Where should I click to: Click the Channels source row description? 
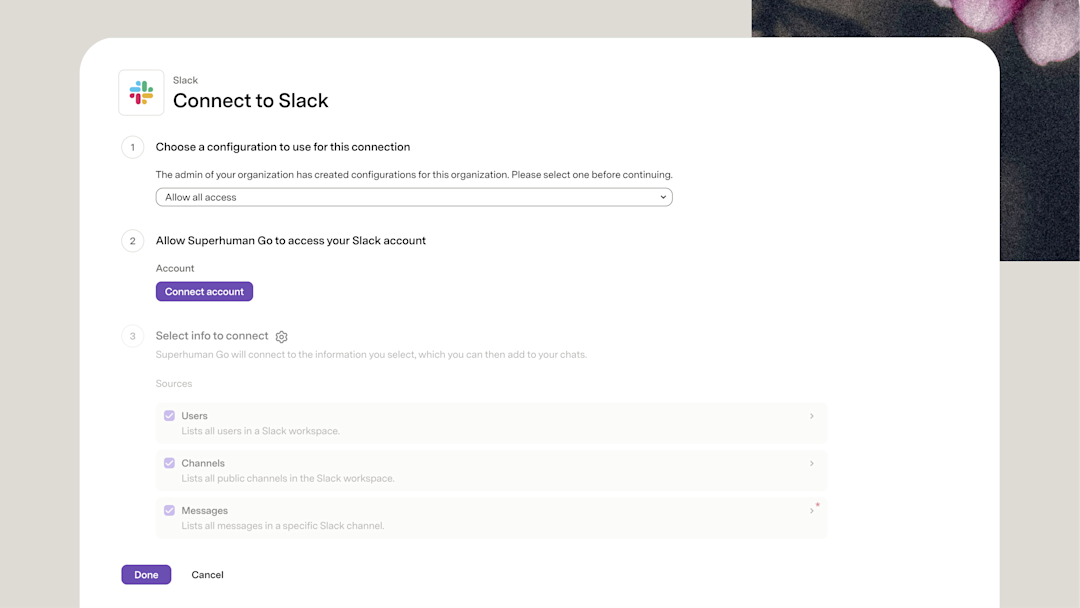[288, 479]
